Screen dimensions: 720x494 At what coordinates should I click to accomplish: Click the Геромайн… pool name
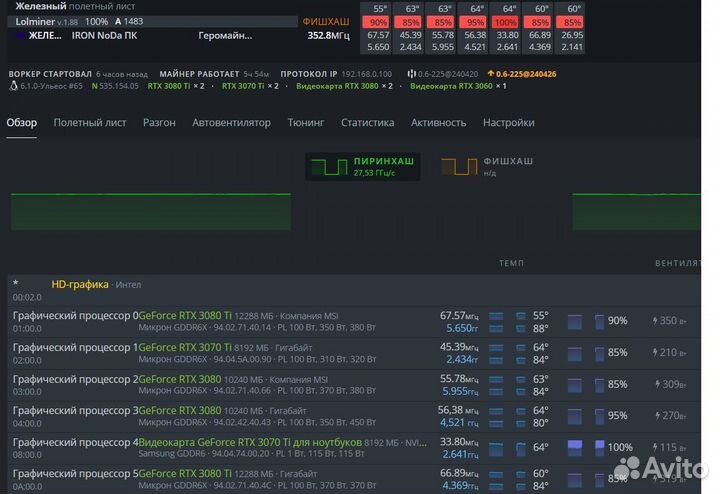click(x=225, y=35)
